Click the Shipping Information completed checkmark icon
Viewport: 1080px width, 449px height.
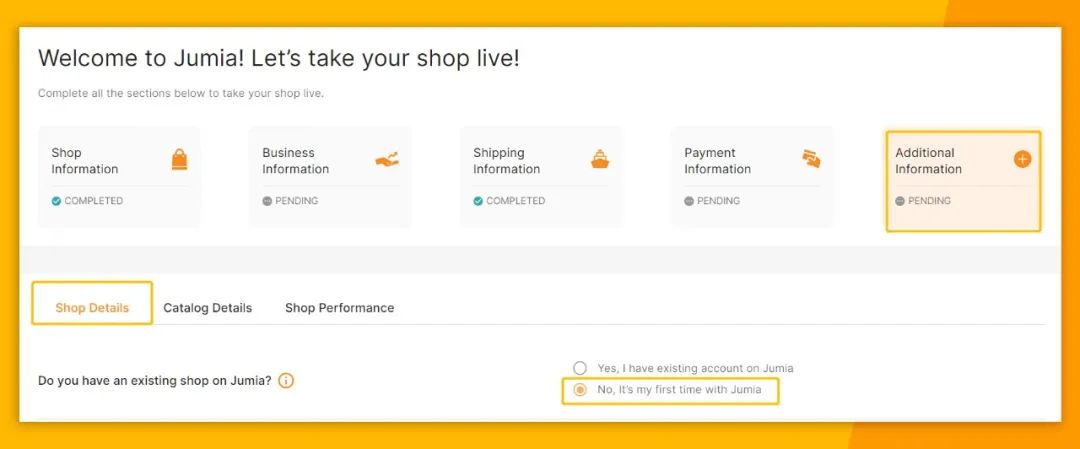pos(479,201)
